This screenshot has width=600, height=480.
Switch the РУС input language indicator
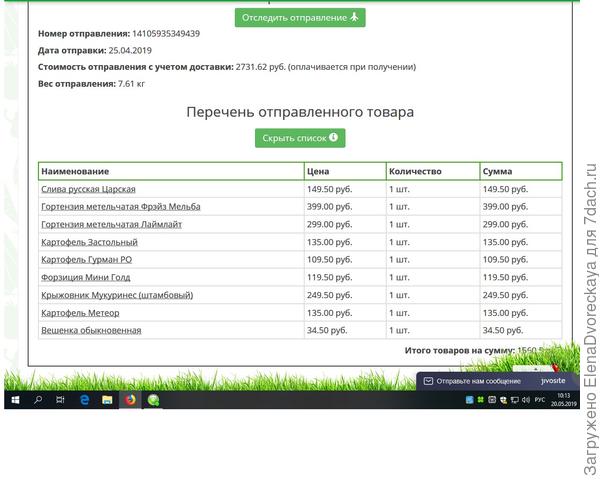coord(539,400)
